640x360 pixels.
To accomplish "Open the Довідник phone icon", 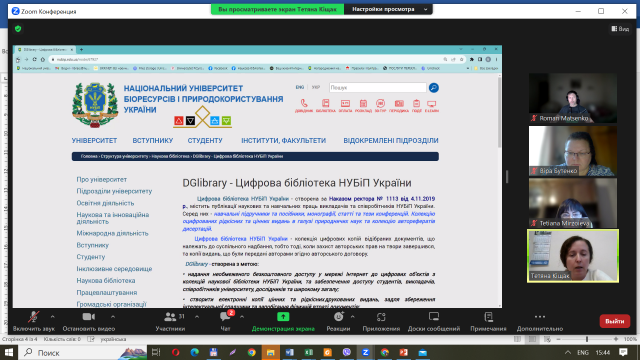I will [304, 105].
